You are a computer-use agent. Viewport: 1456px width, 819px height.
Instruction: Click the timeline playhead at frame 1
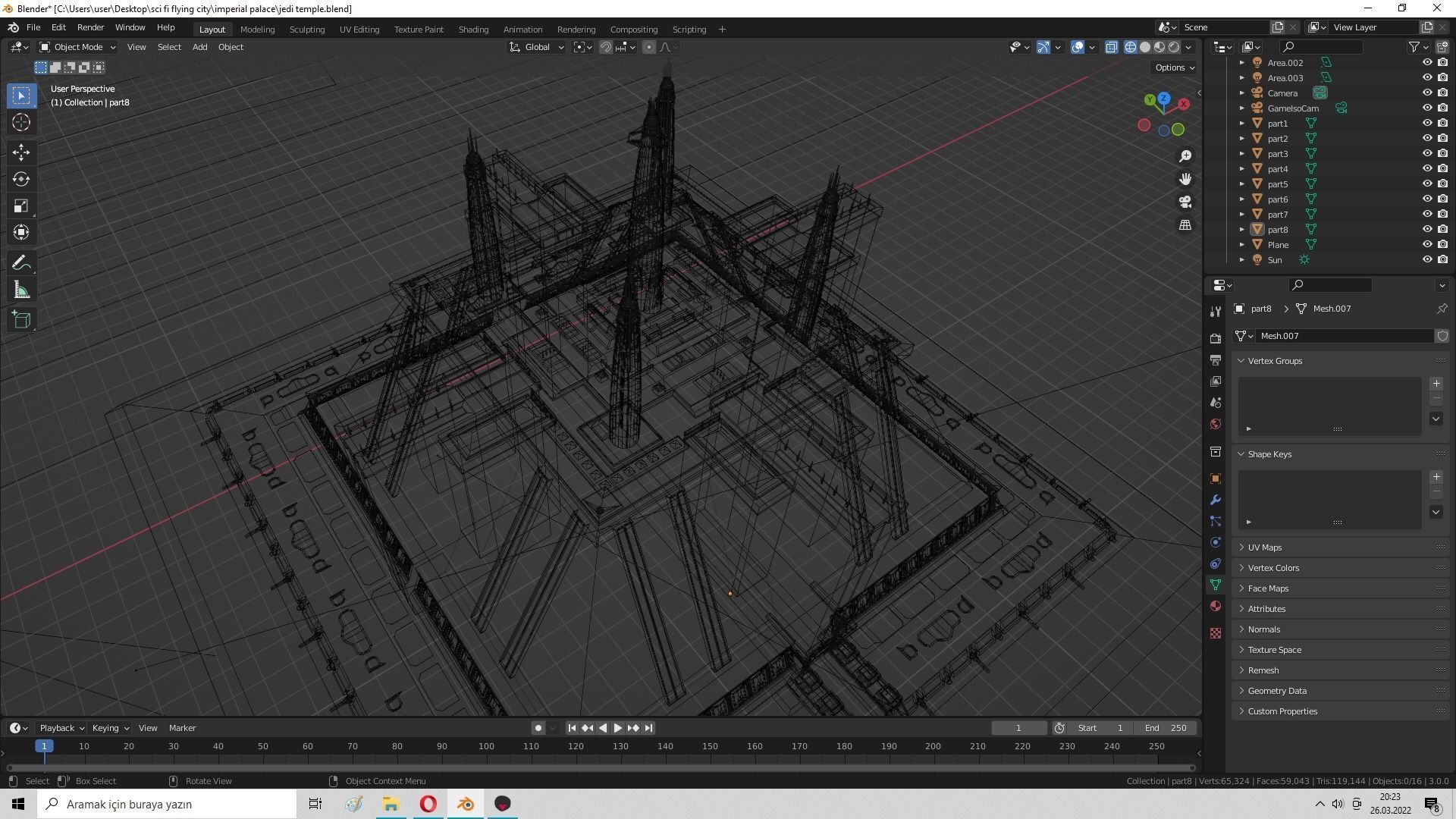point(44,747)
